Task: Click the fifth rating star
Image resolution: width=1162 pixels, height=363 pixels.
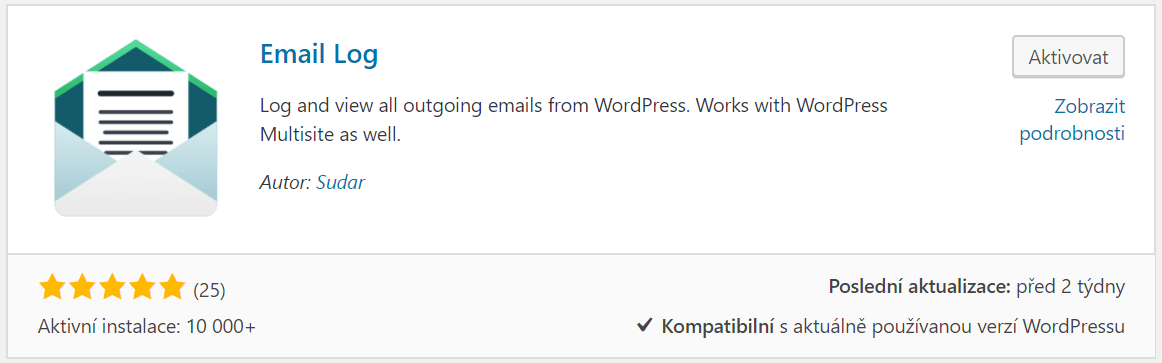Action: [x=170, y=287]
